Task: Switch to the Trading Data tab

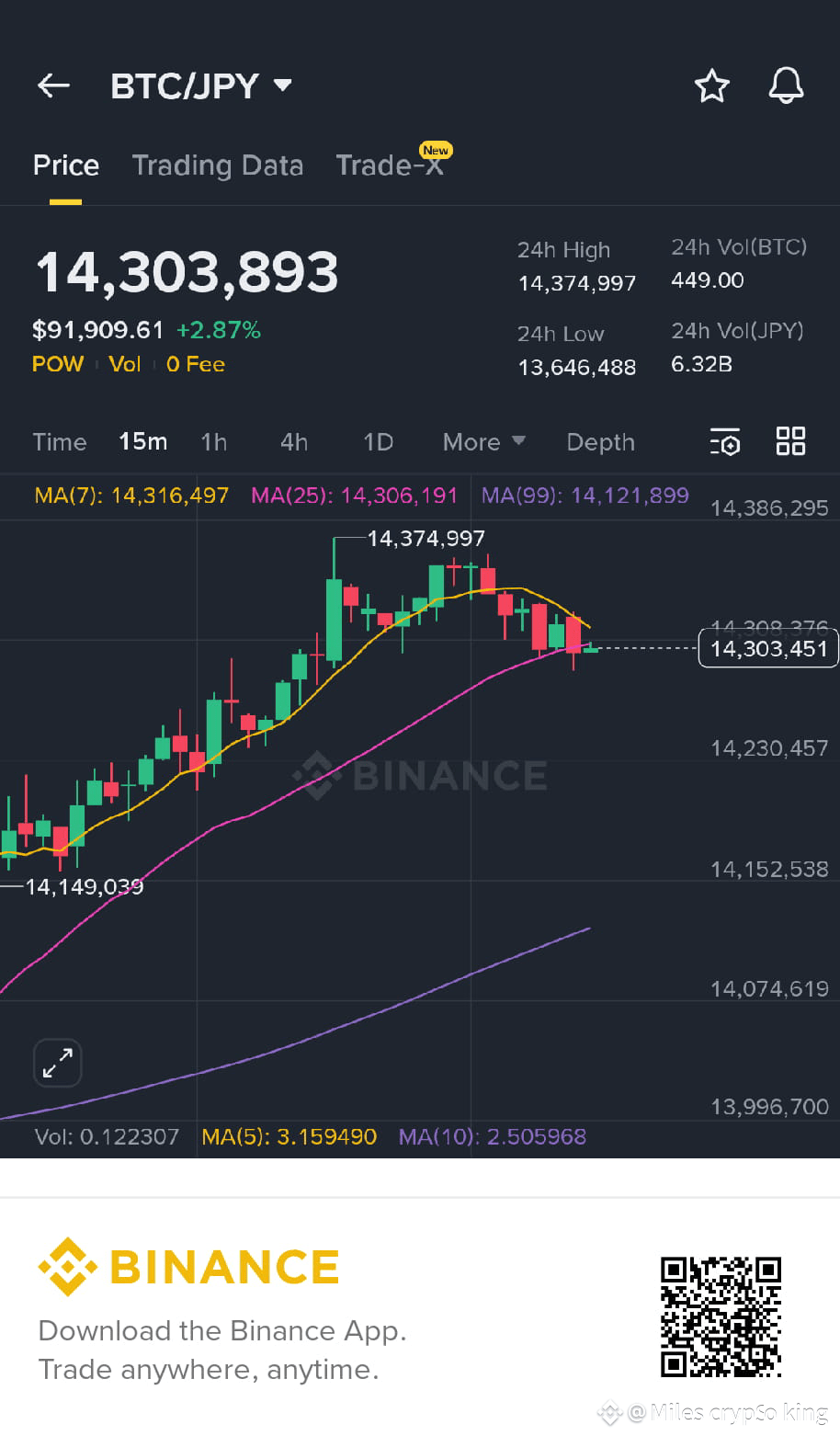Action: click(x=218, y=165)
